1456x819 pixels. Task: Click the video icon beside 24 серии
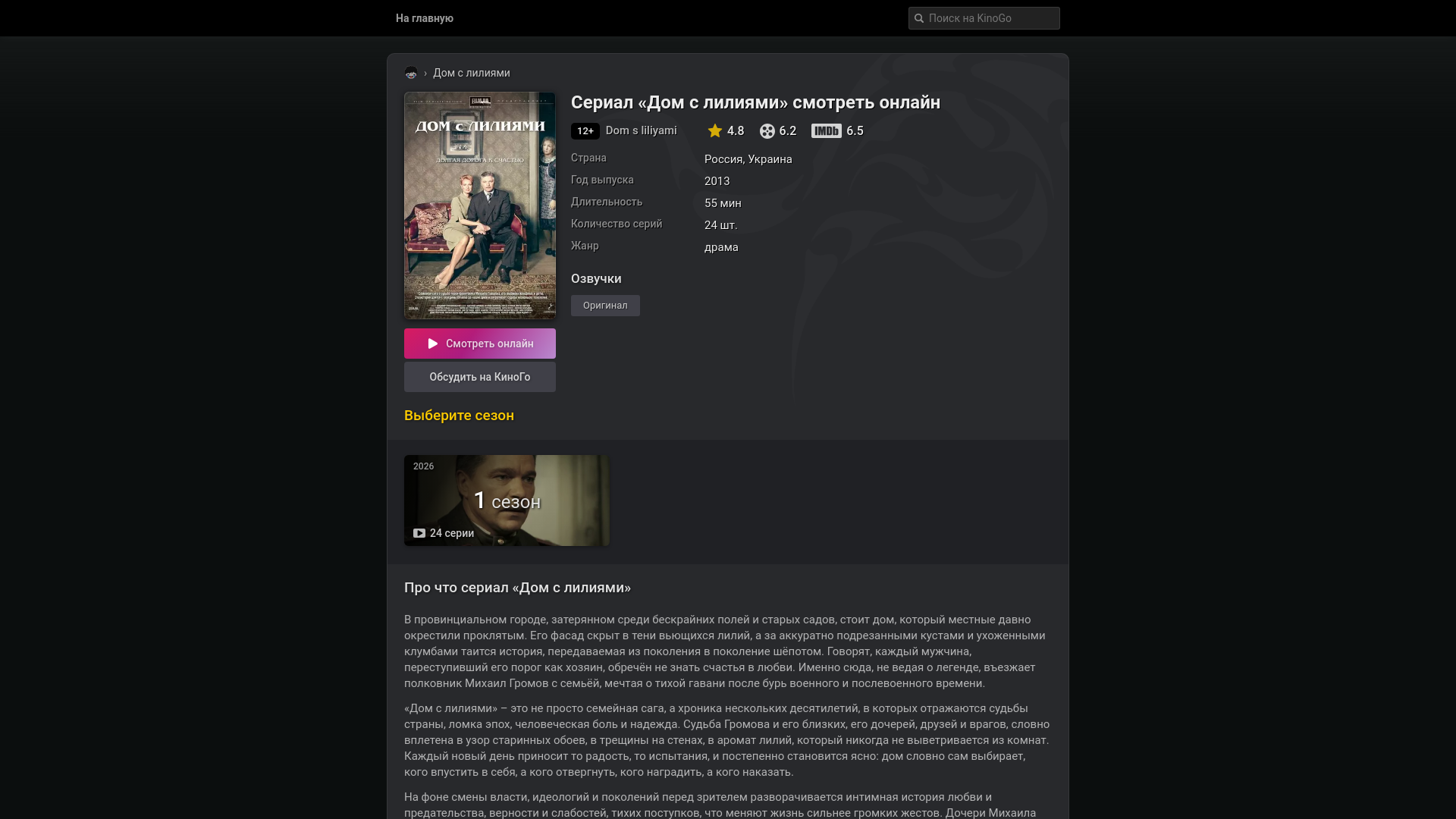pyautogui.click(x=419, y=533)
